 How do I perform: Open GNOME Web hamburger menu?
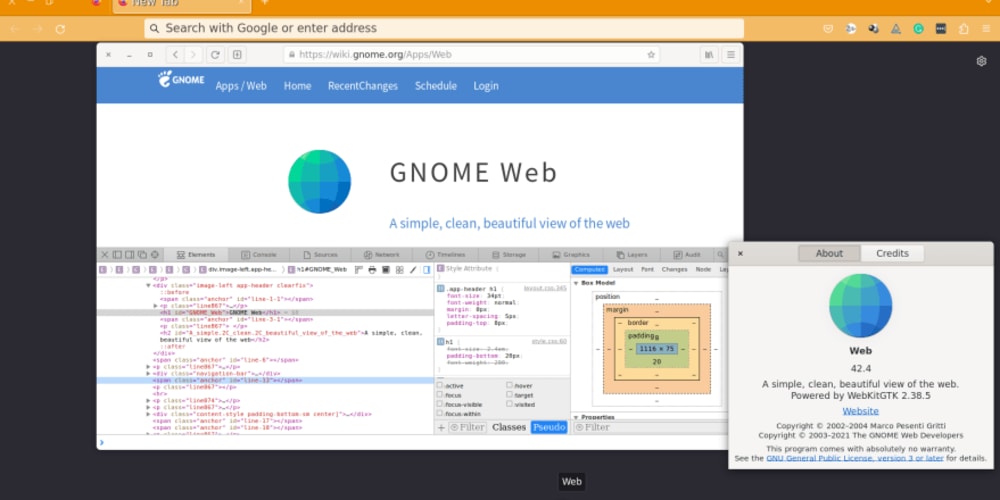tap(731, 55)
